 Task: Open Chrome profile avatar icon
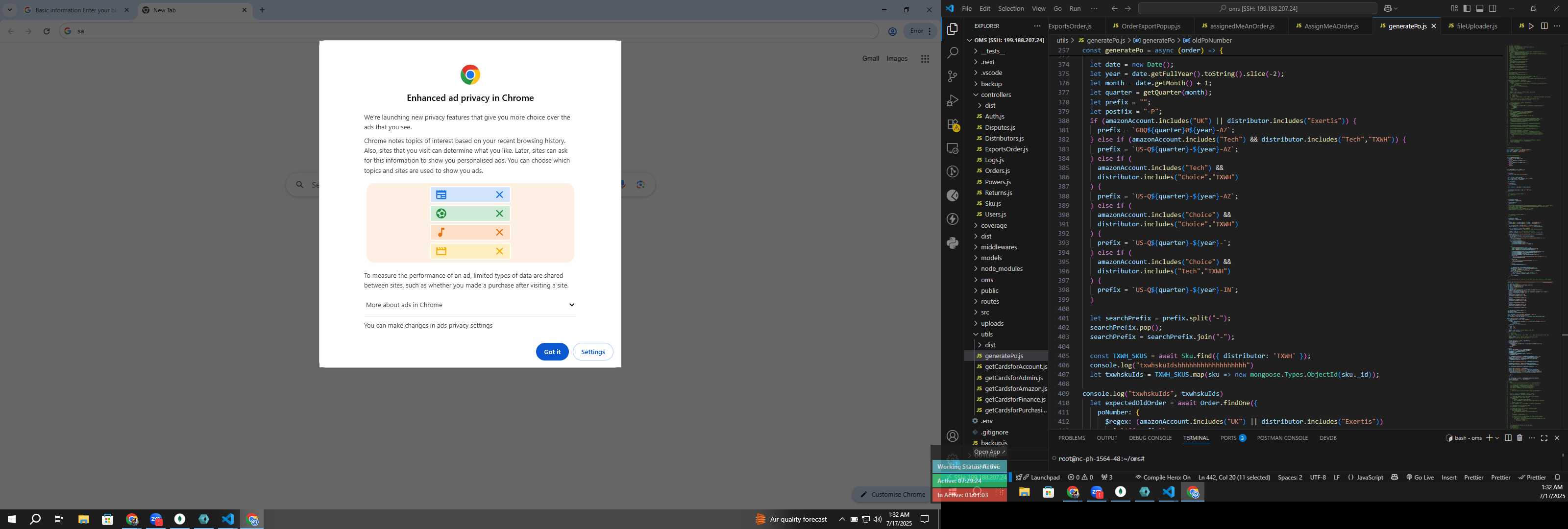click(892, 32)
